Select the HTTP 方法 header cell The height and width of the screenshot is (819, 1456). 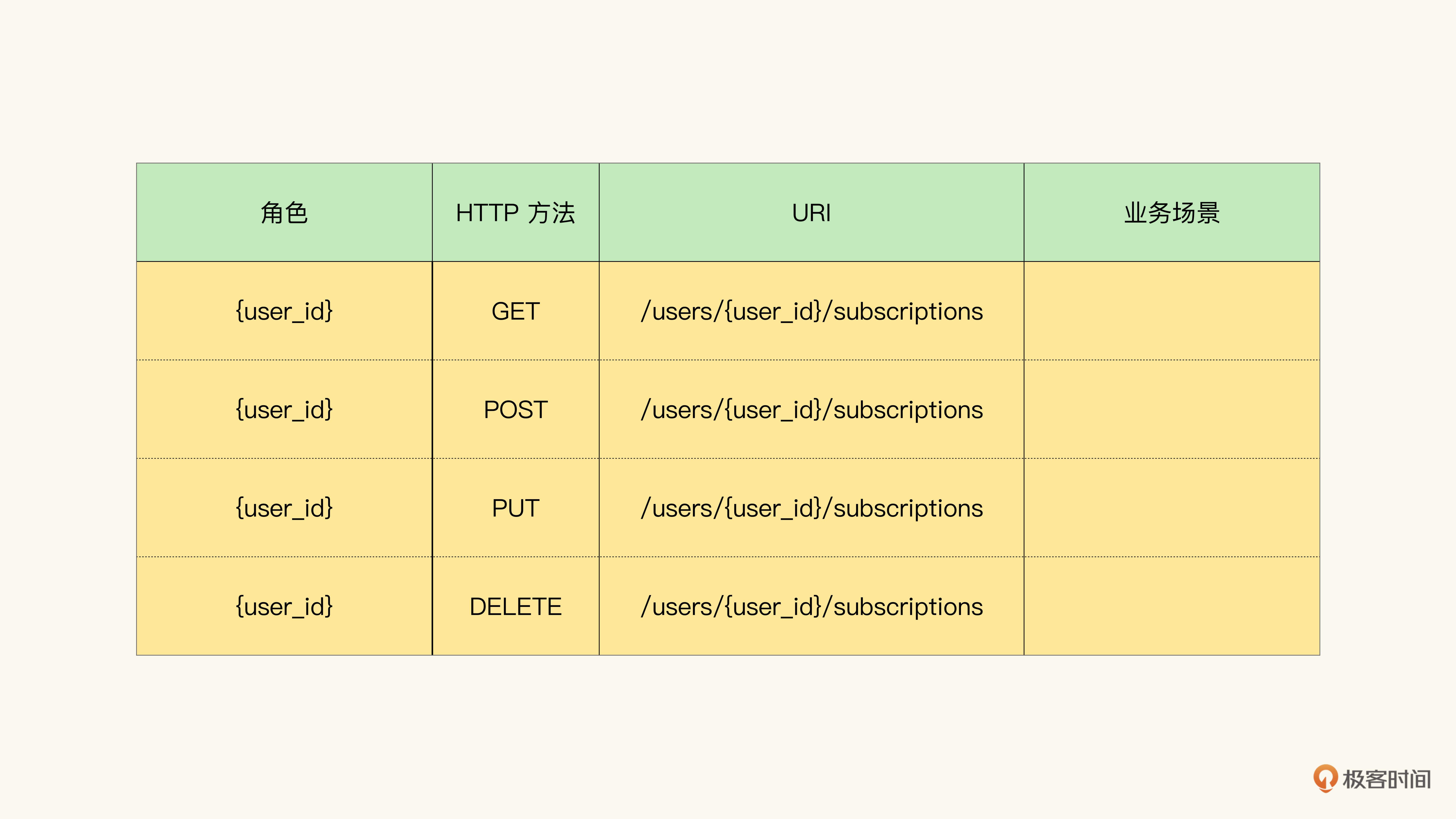[x=515, y=213]
